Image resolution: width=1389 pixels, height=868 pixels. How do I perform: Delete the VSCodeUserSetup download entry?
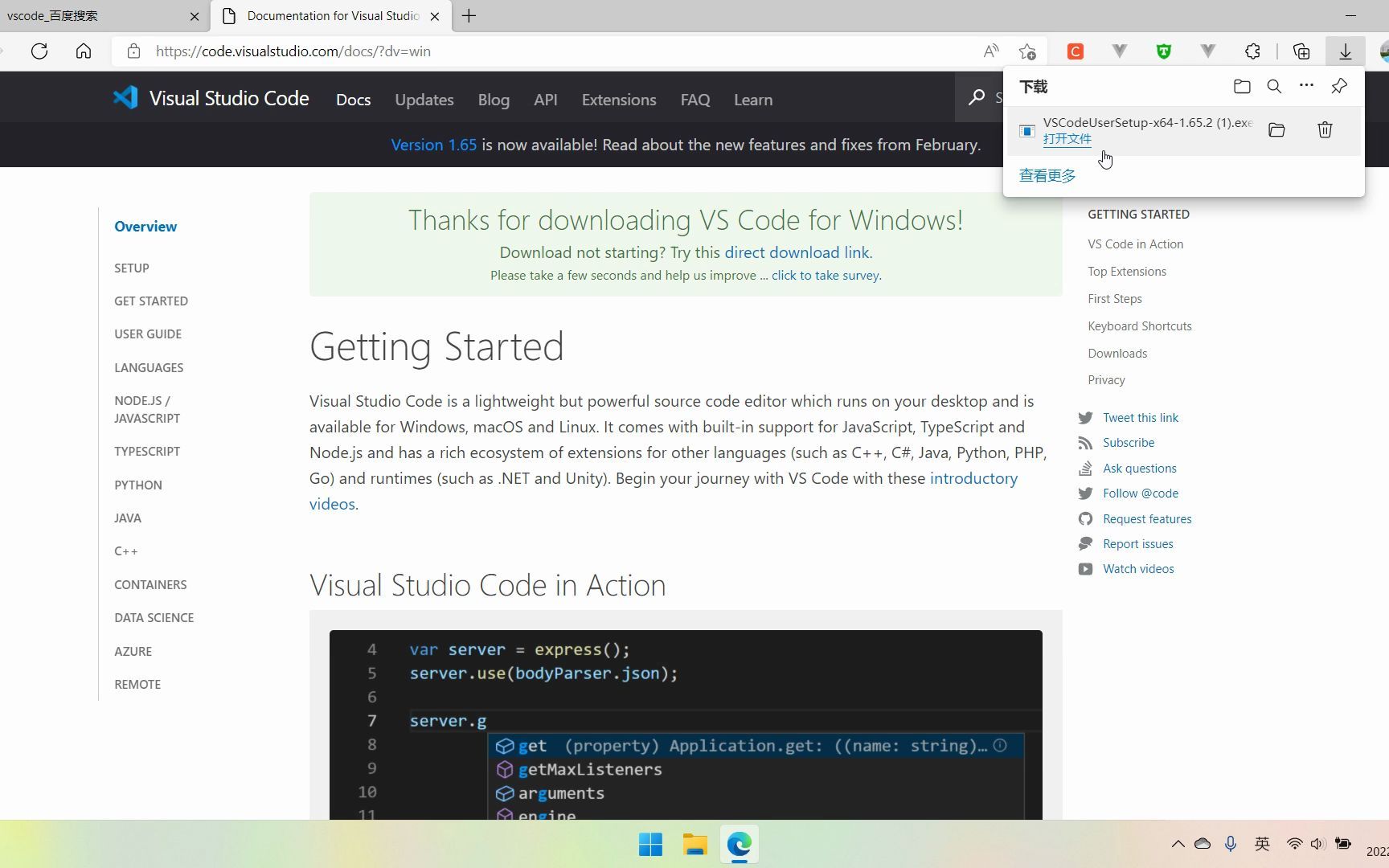1325,130
